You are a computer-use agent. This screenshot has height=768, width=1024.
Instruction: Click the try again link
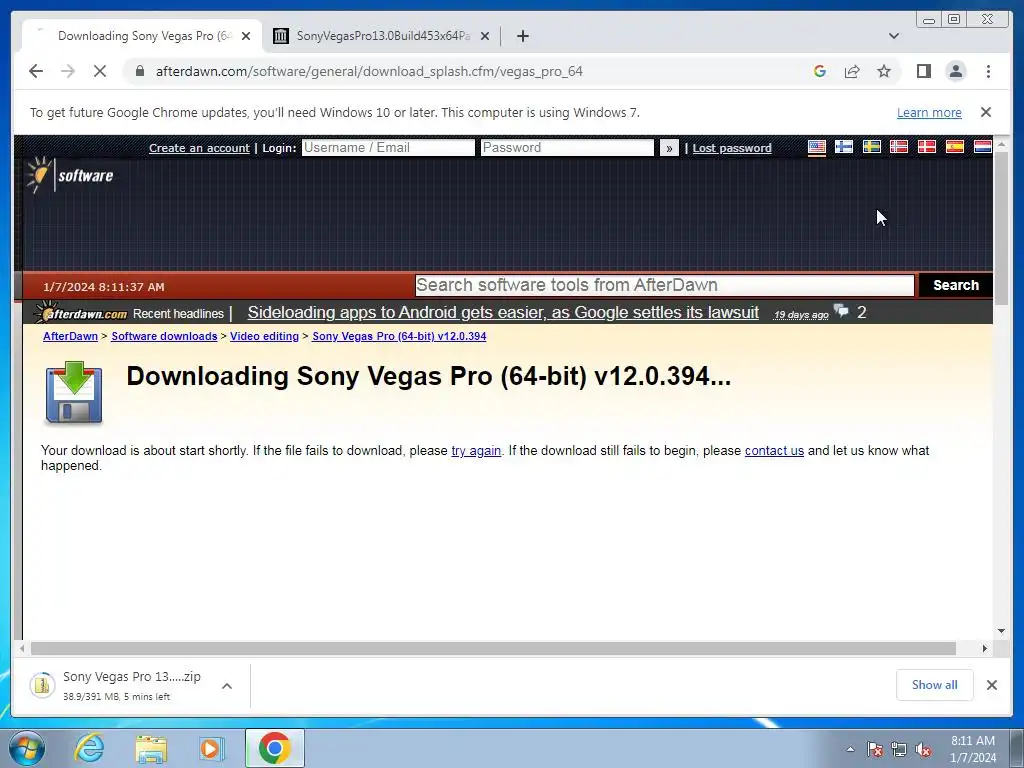click(x=476, y=451)
